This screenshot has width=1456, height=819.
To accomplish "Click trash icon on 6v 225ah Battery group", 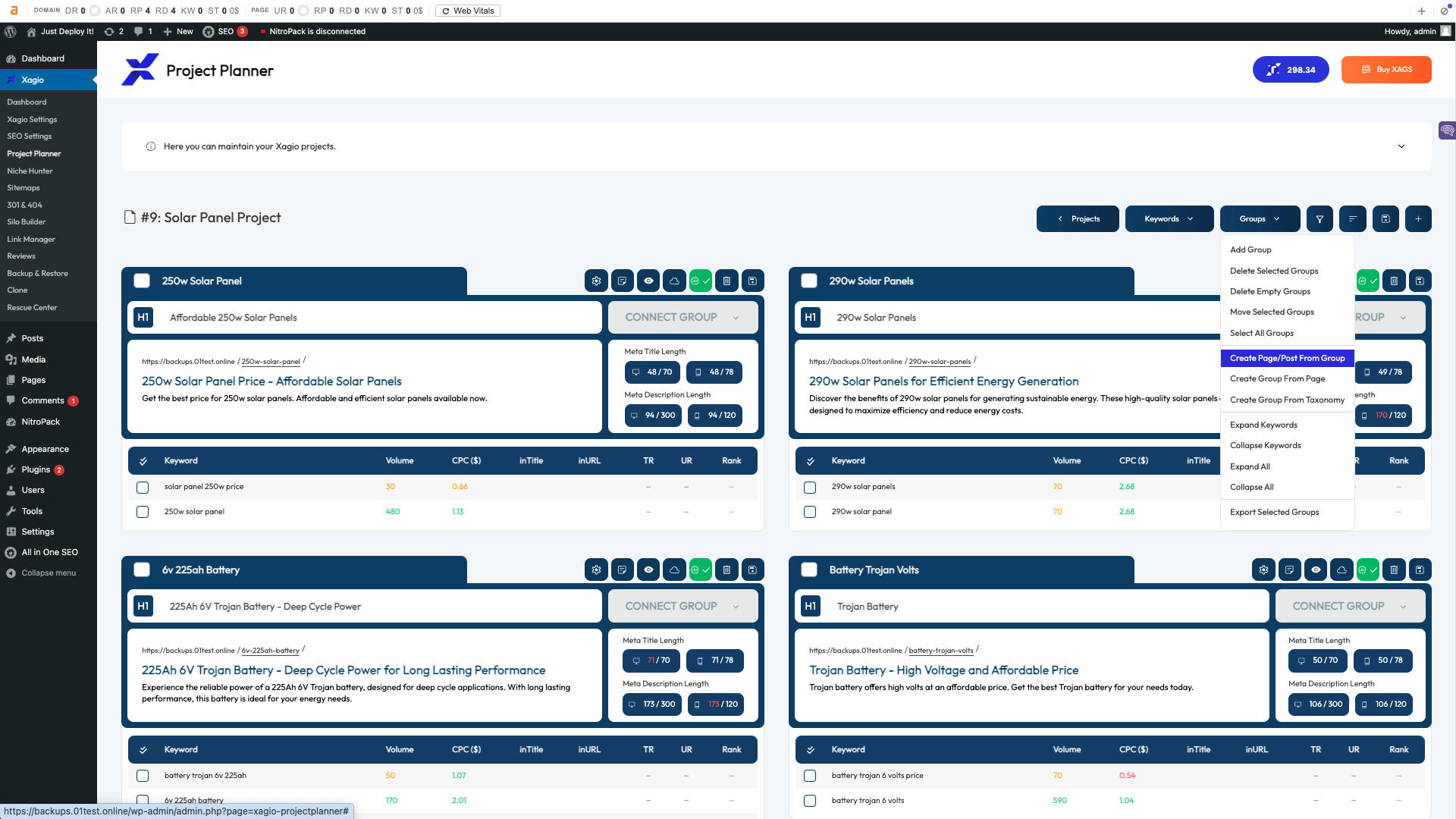I will coord(726,570).
